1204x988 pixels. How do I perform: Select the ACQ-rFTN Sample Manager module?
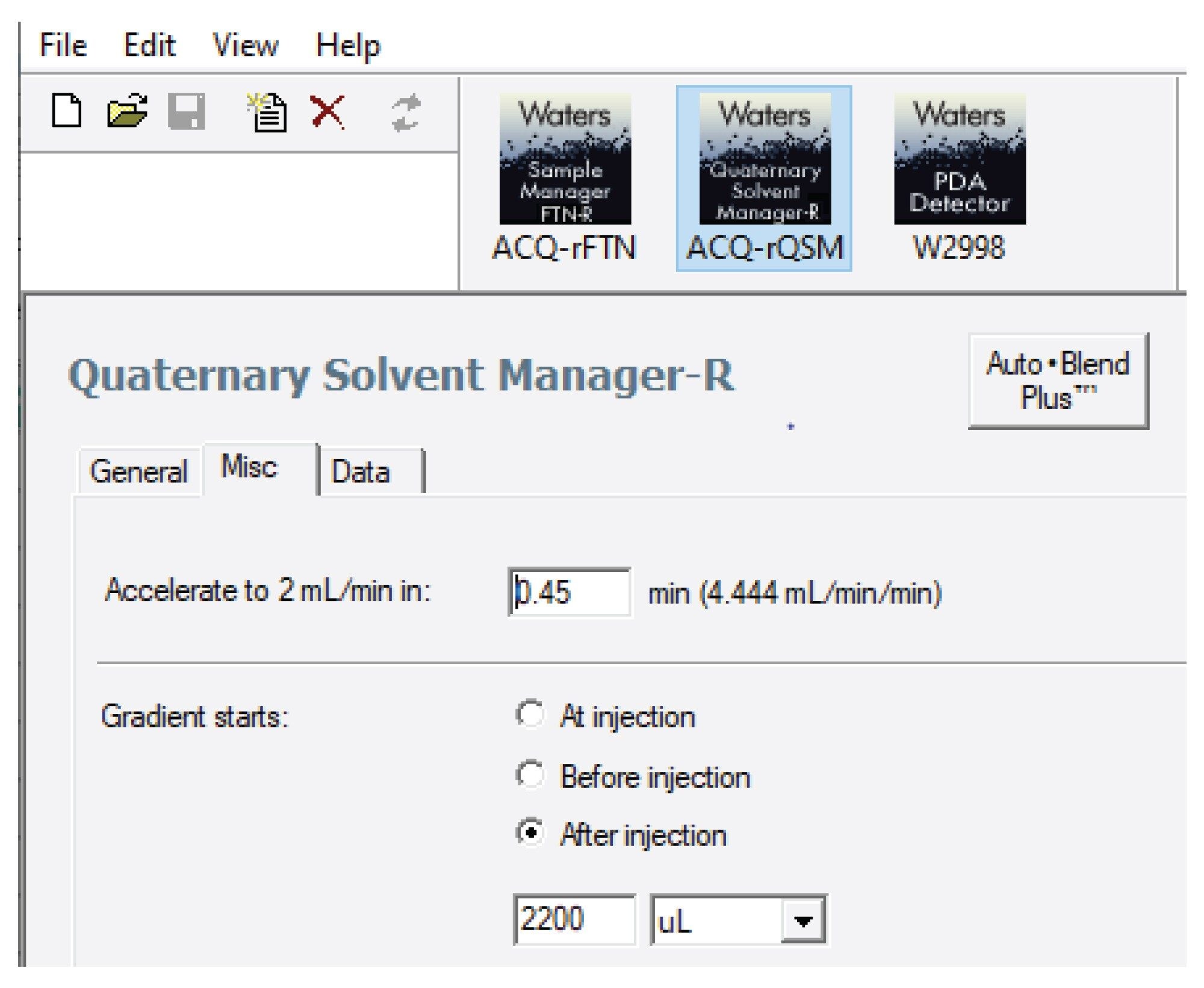point(565,178)
